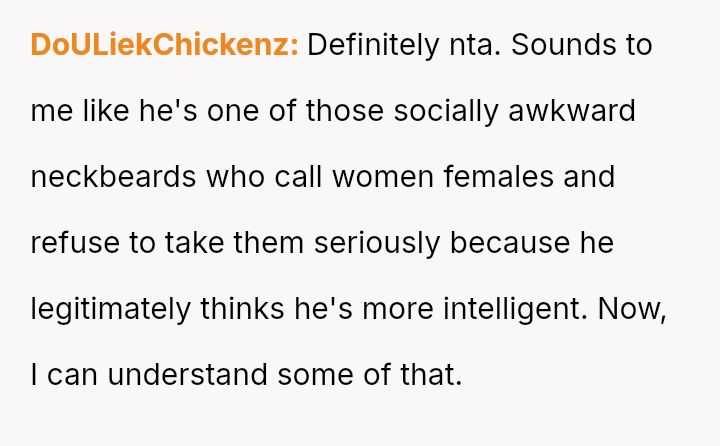Click the word "nta" in the comment
The image size is (720, 446).
(x=473, y=45)
